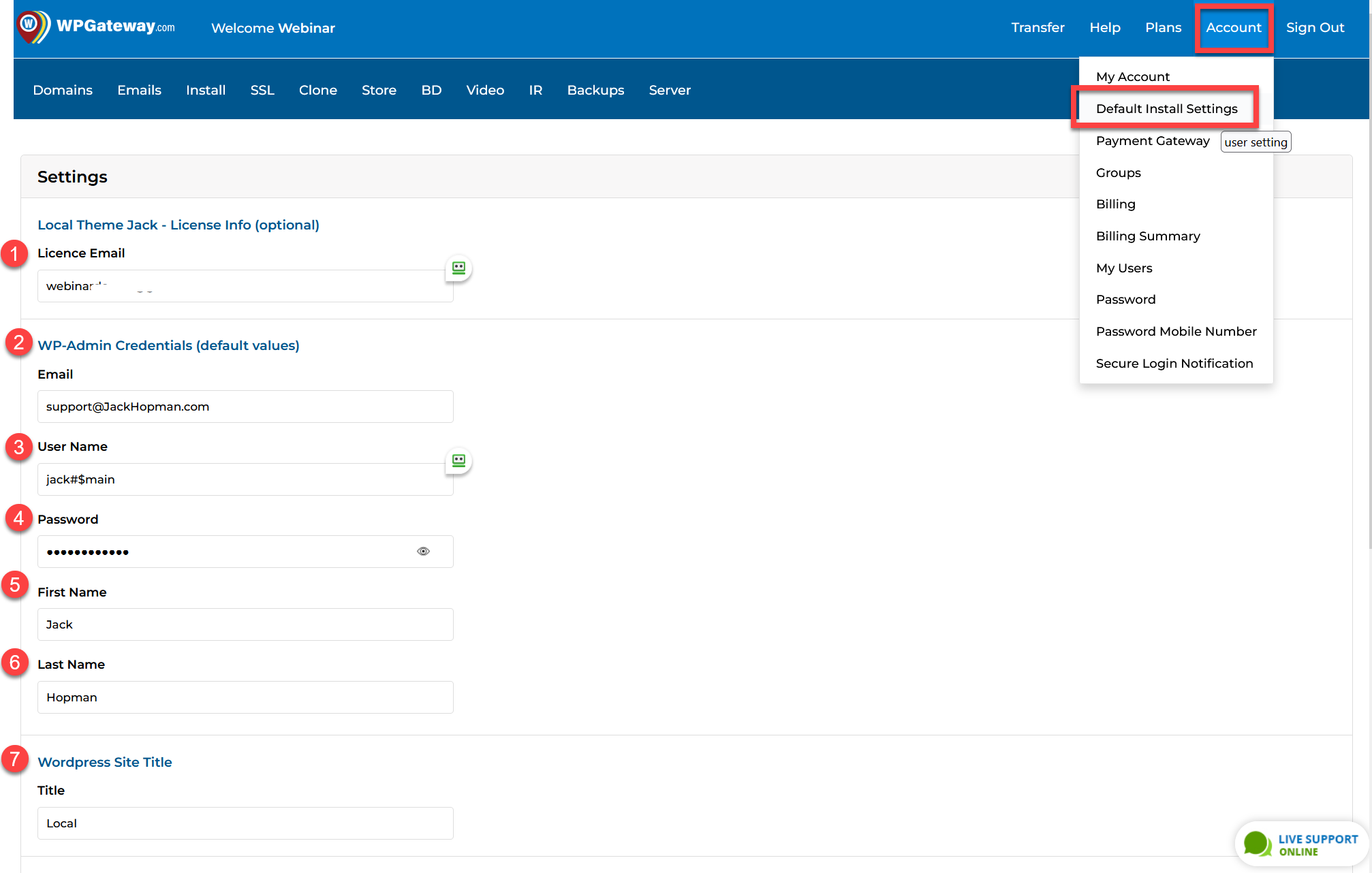
Task: Click the red number 4 marker
Action: pyautogui.click(x=18, y=519)
